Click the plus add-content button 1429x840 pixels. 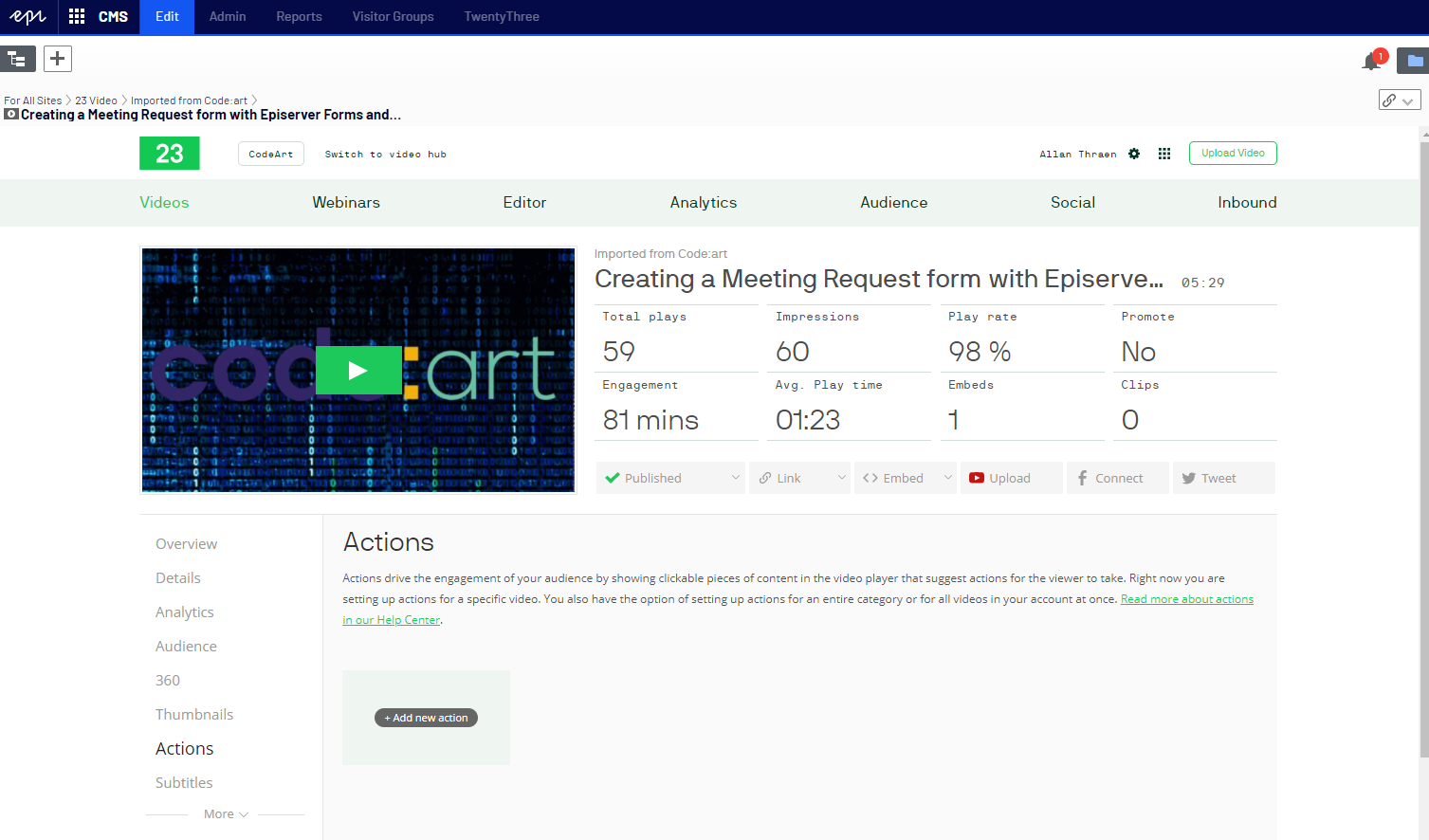click(58, 59)
